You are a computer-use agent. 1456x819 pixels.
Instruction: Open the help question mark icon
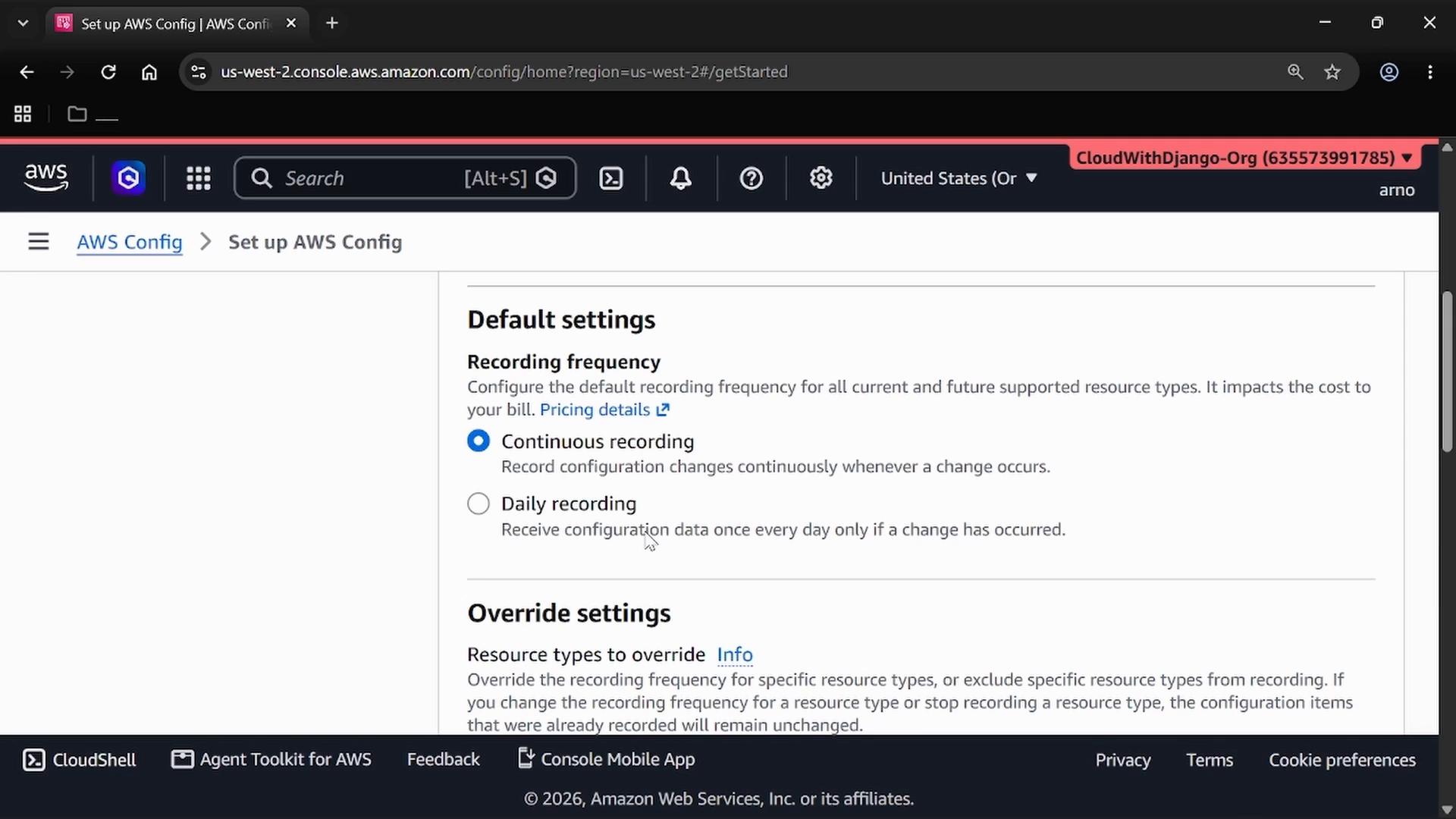click(x=752, y=178)
